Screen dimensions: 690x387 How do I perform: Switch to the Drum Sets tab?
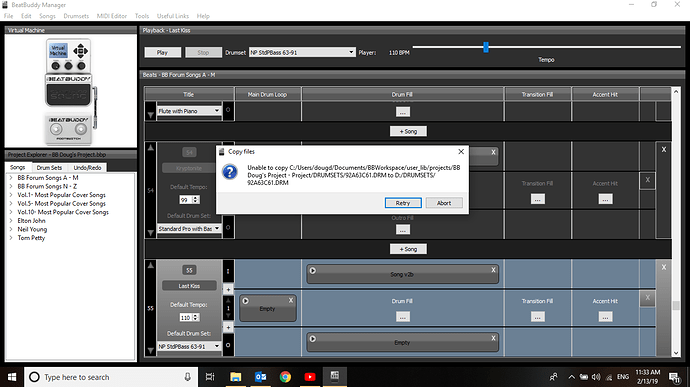click(49, 168)
